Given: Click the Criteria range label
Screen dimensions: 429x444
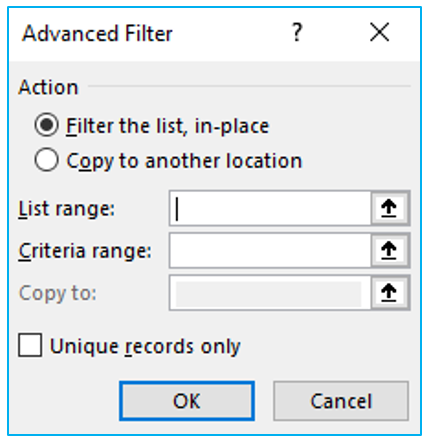Looking at the screenshot, I should 85,251.
